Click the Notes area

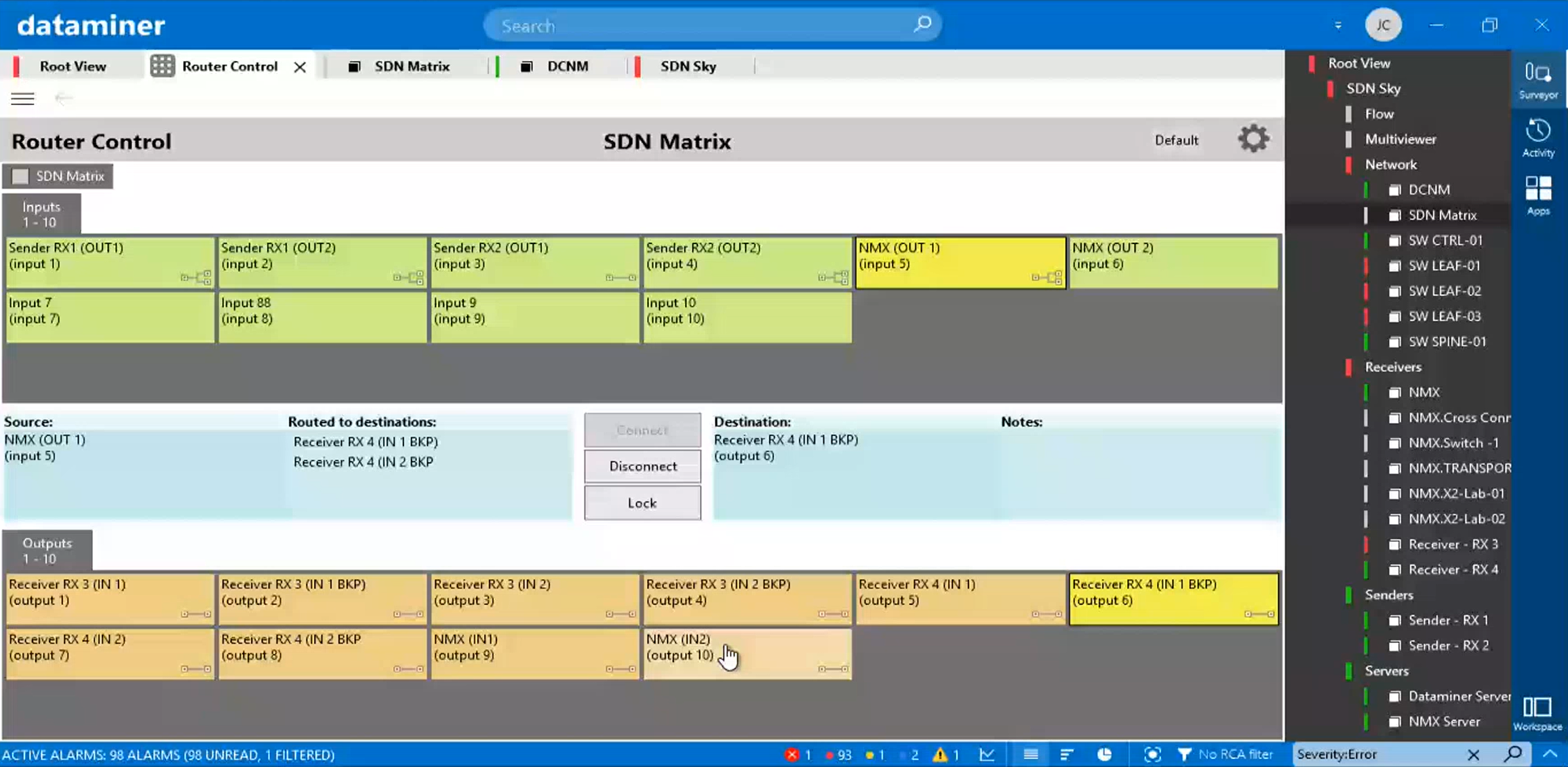[1139, 475]
